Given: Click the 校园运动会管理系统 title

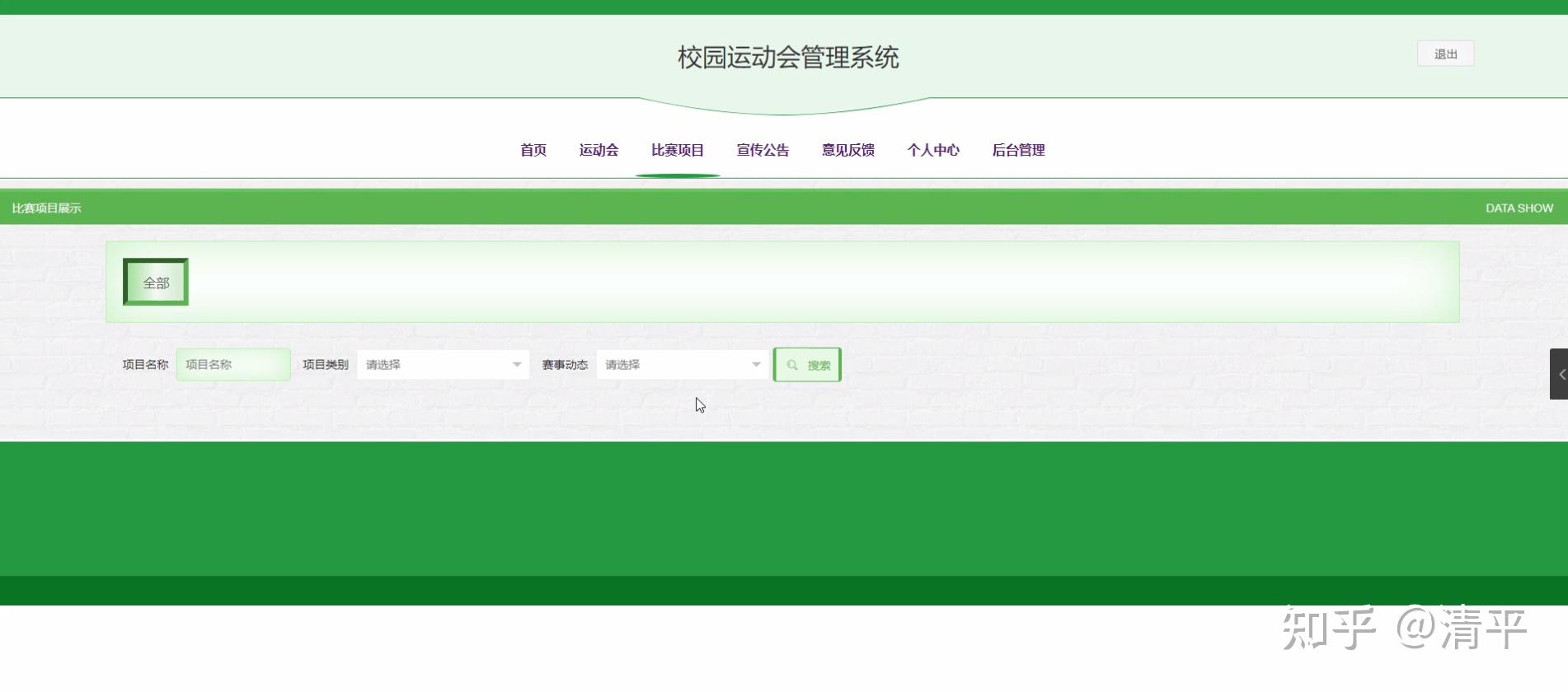Looking at the screenshot, I should pyautogui.click(x=788, y=58).
